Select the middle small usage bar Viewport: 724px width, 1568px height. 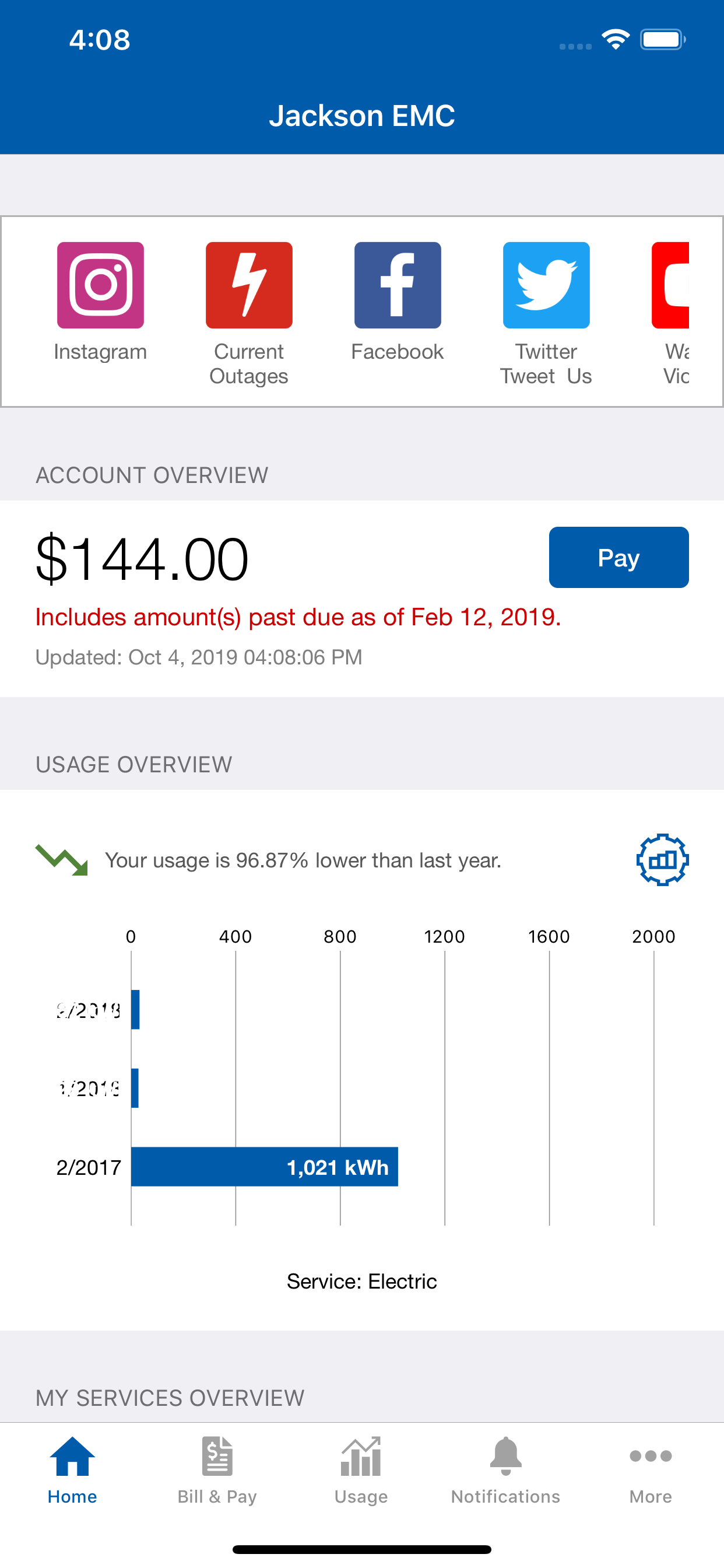click(135, 1088)
